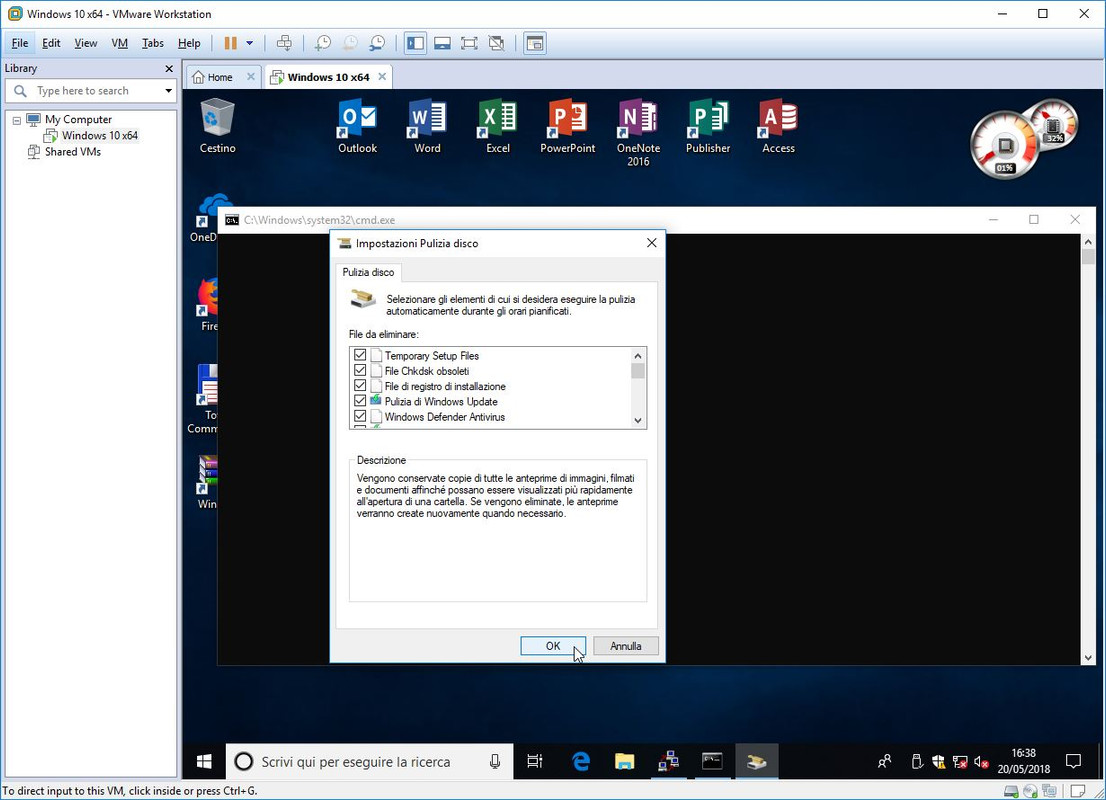Click the Cortana microphone icon

pos(495,761)
